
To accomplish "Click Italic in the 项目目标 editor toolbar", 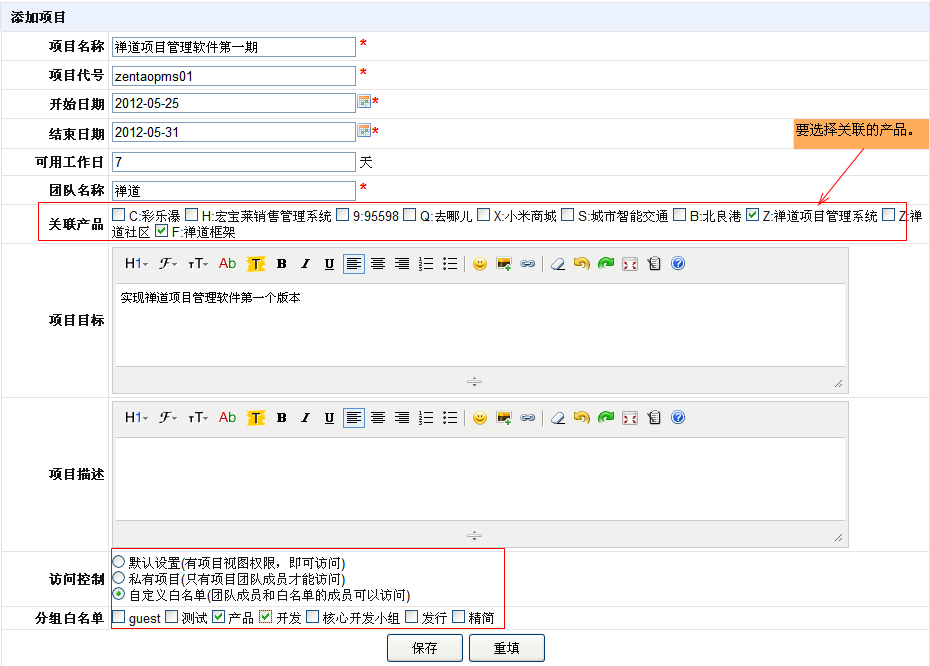I will coord(305,264).
